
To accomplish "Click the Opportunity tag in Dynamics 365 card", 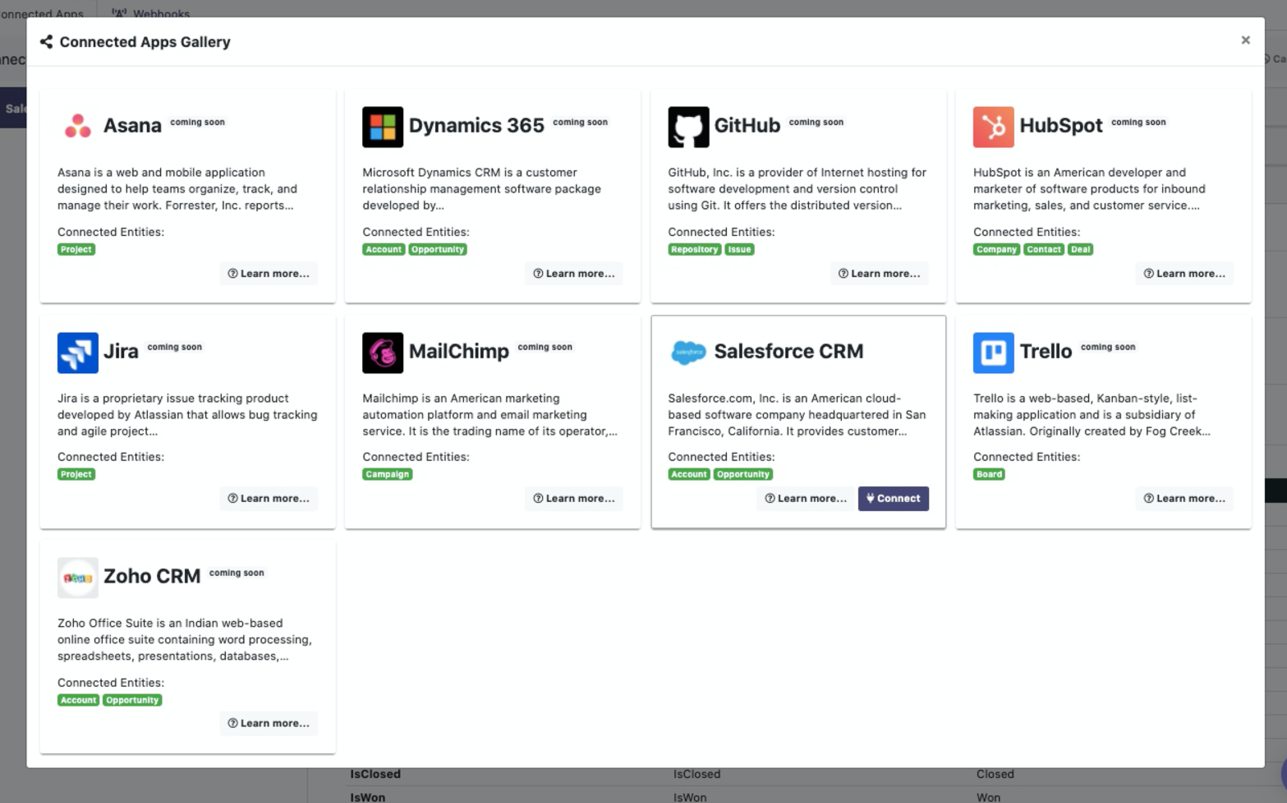I will [x=438, y=249].
